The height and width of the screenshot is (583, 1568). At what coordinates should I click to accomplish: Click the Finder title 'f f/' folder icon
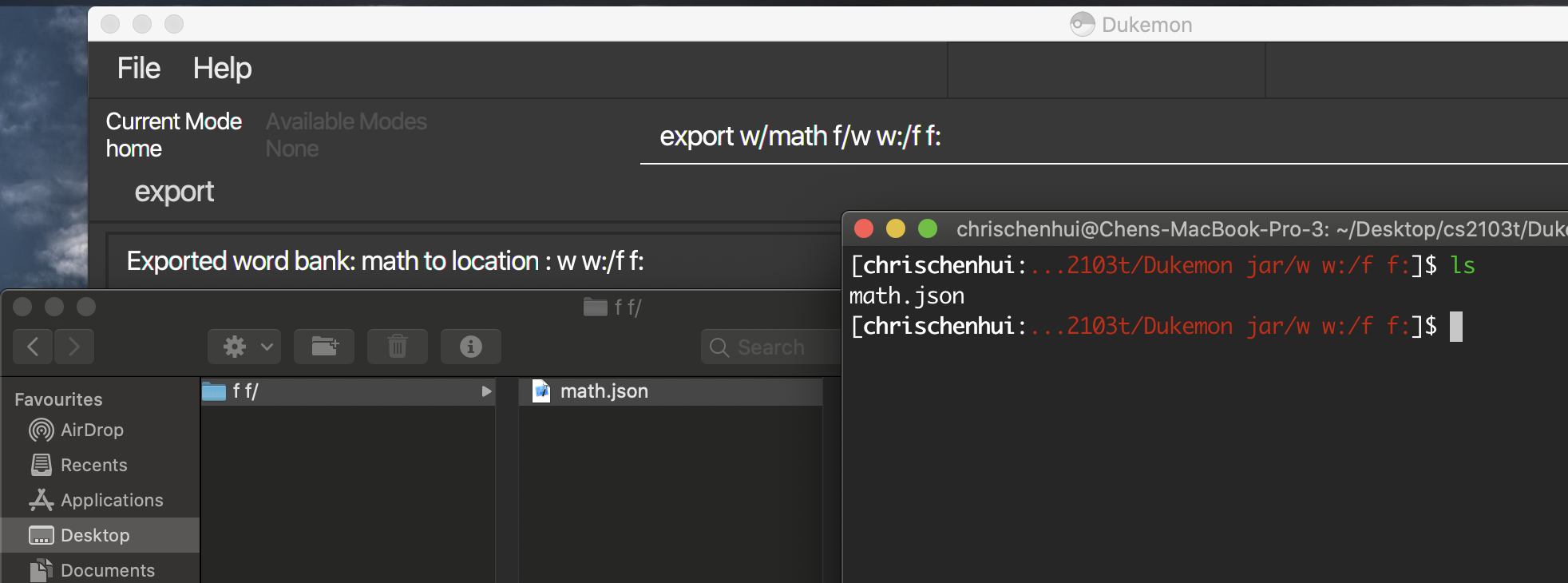pyautogui.click(x=596, y=307)
